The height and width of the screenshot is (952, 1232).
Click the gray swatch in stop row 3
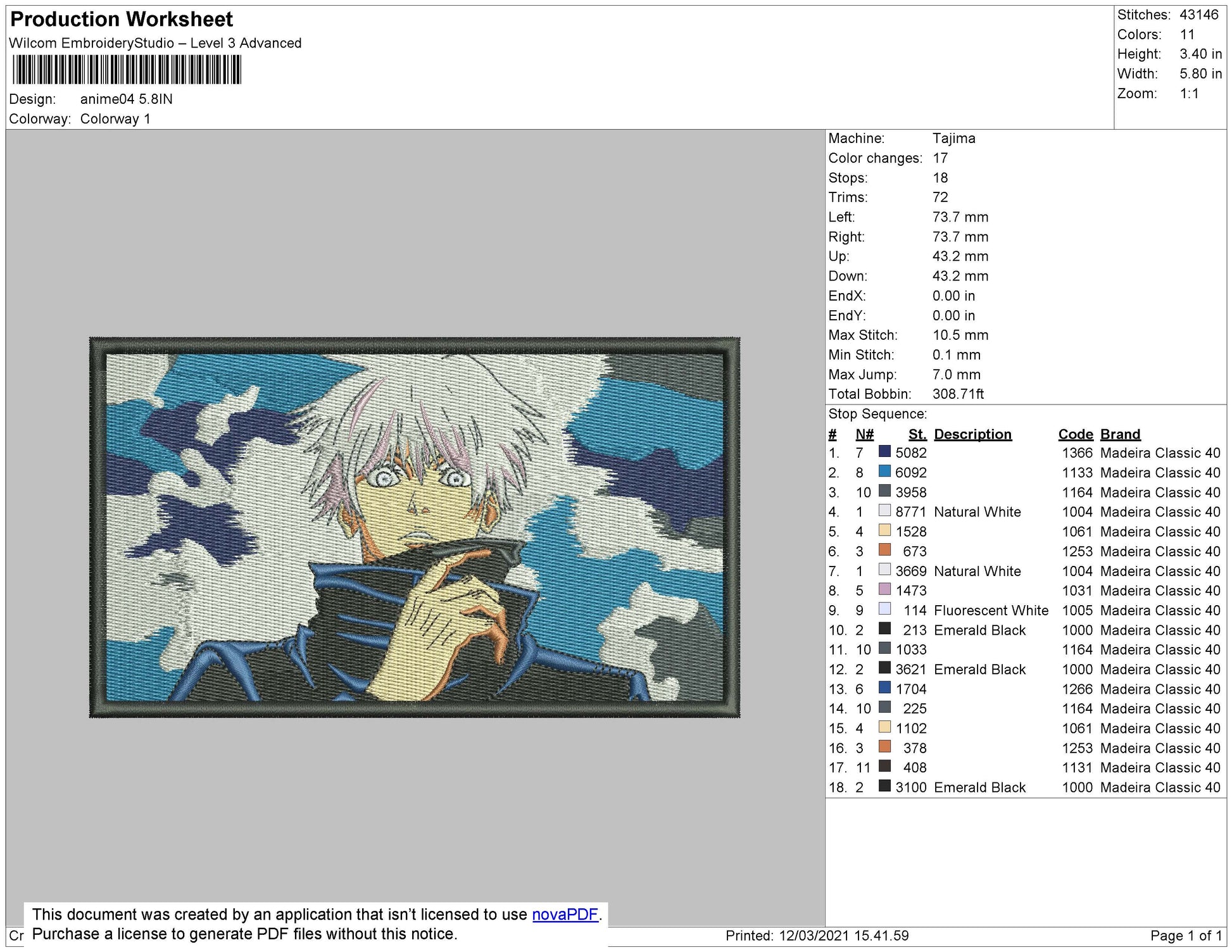point(884,491)
